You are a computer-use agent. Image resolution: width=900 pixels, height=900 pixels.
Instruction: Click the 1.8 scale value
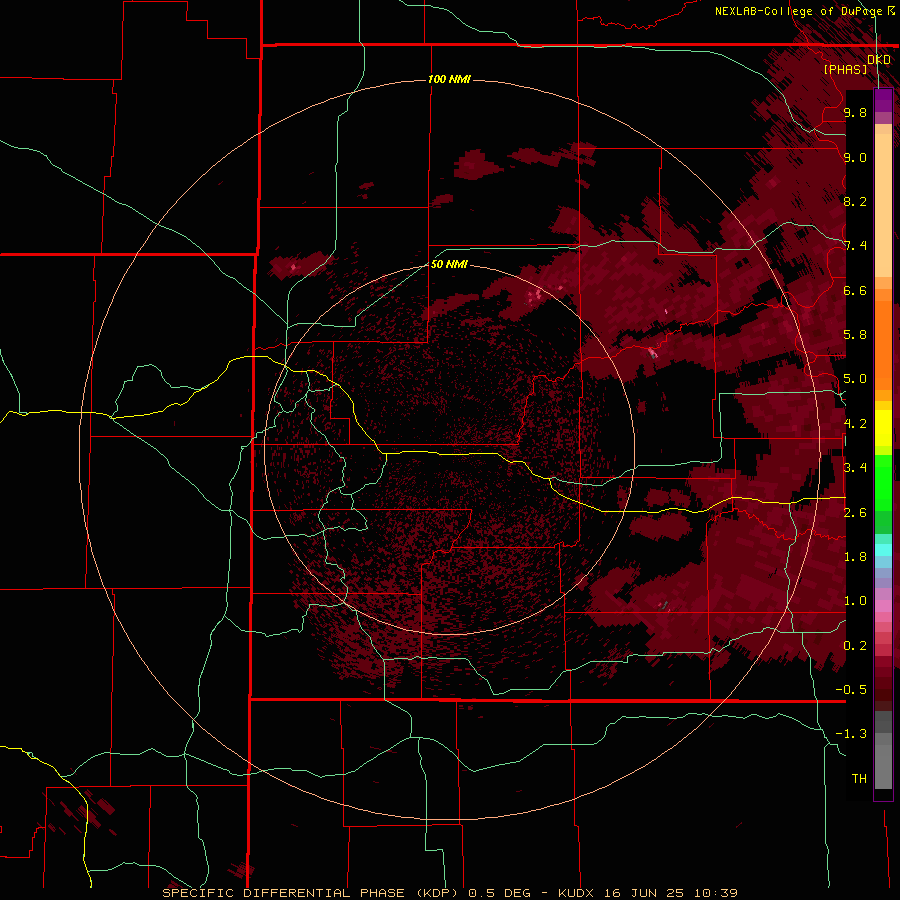pos(855,557)
